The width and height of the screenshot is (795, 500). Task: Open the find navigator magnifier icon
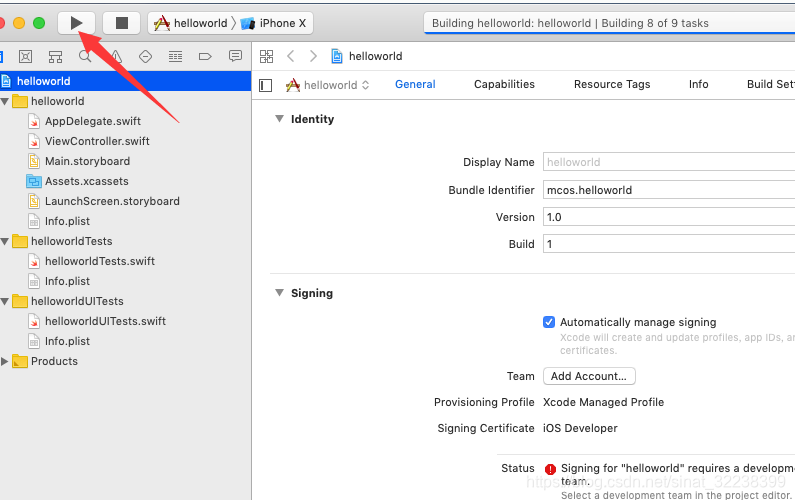[85, 56]
